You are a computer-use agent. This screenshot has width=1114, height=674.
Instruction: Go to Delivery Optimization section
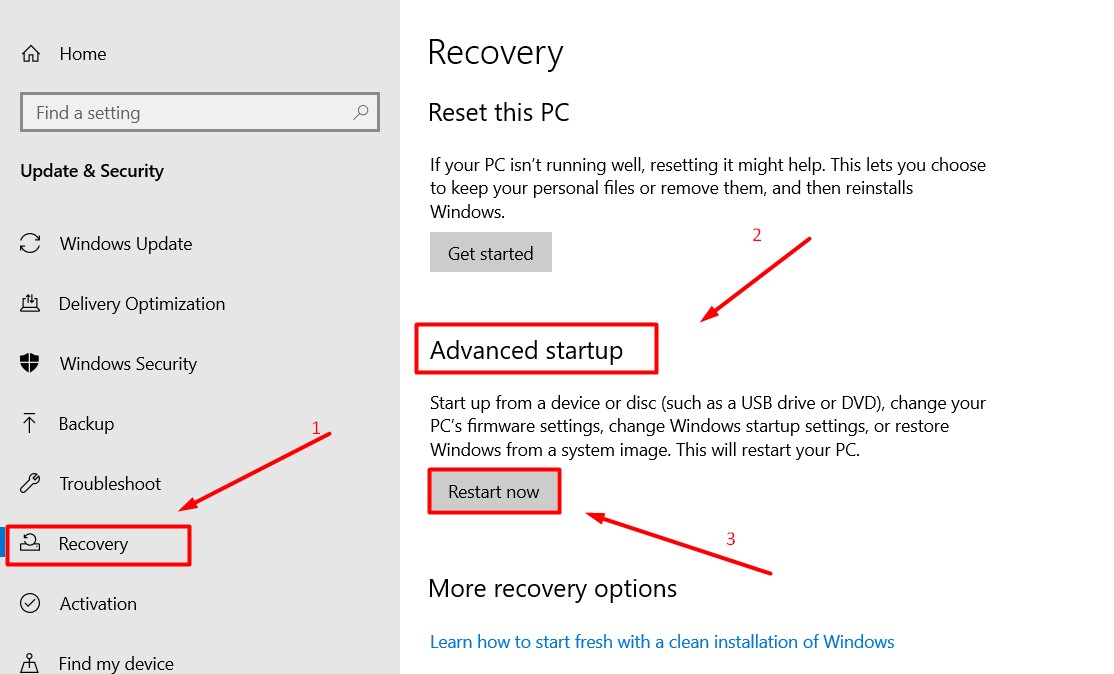tap(141, 304)
